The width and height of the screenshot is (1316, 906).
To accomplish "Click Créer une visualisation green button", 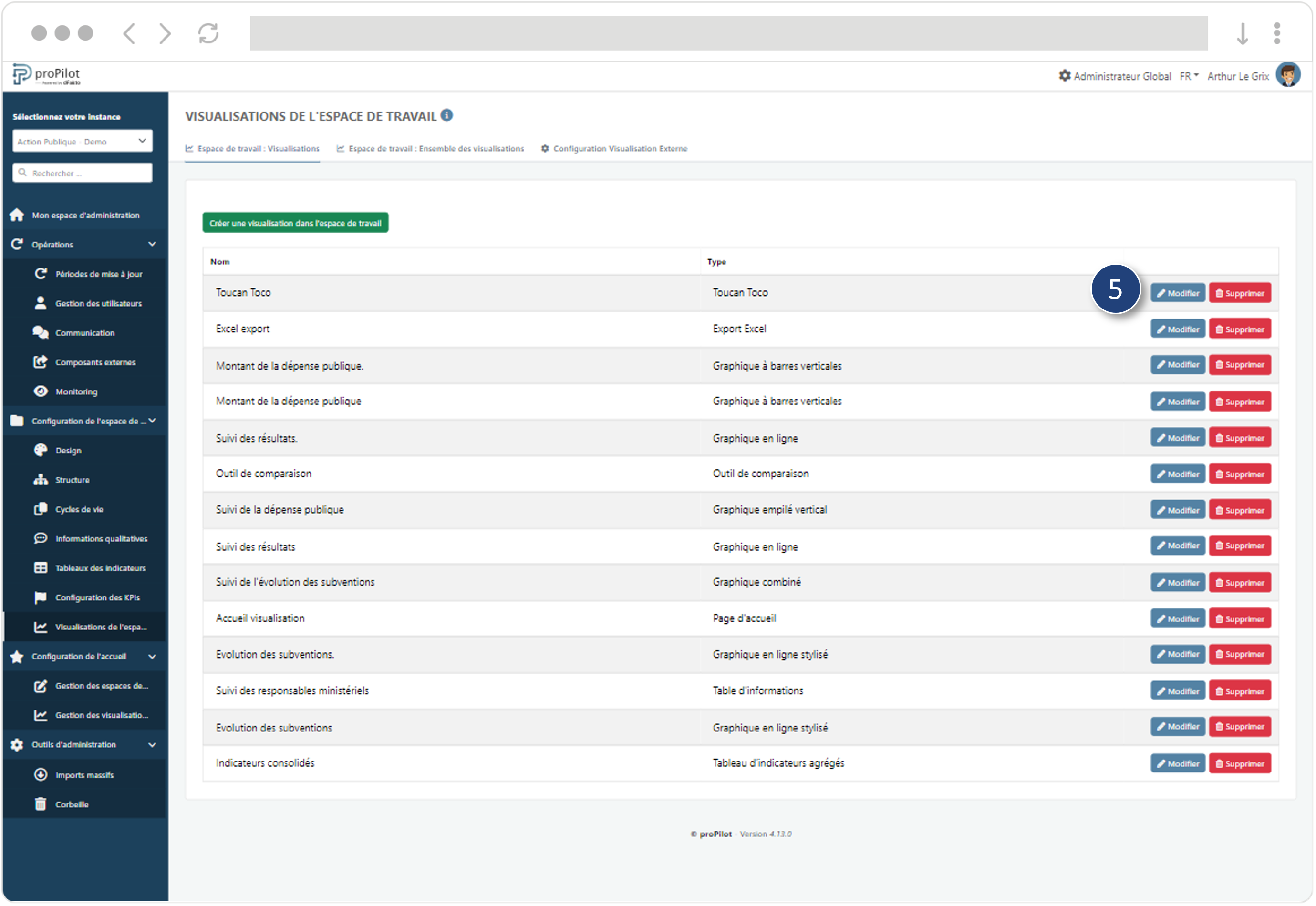I will click(x=295, y=223).
